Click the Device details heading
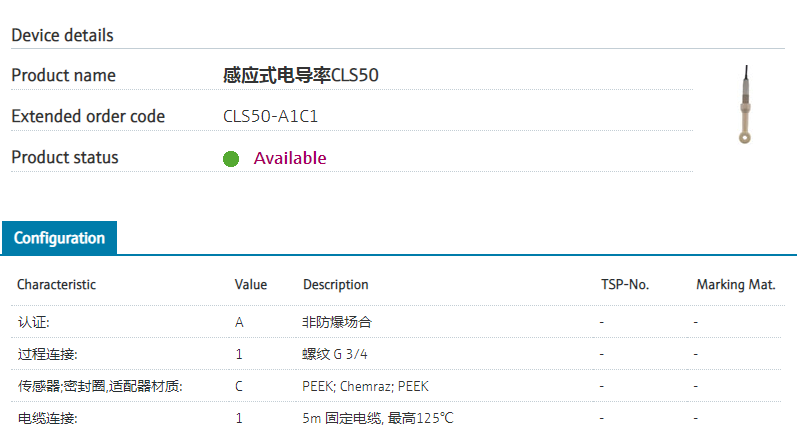The image size is (797, 445). point(62,35)
